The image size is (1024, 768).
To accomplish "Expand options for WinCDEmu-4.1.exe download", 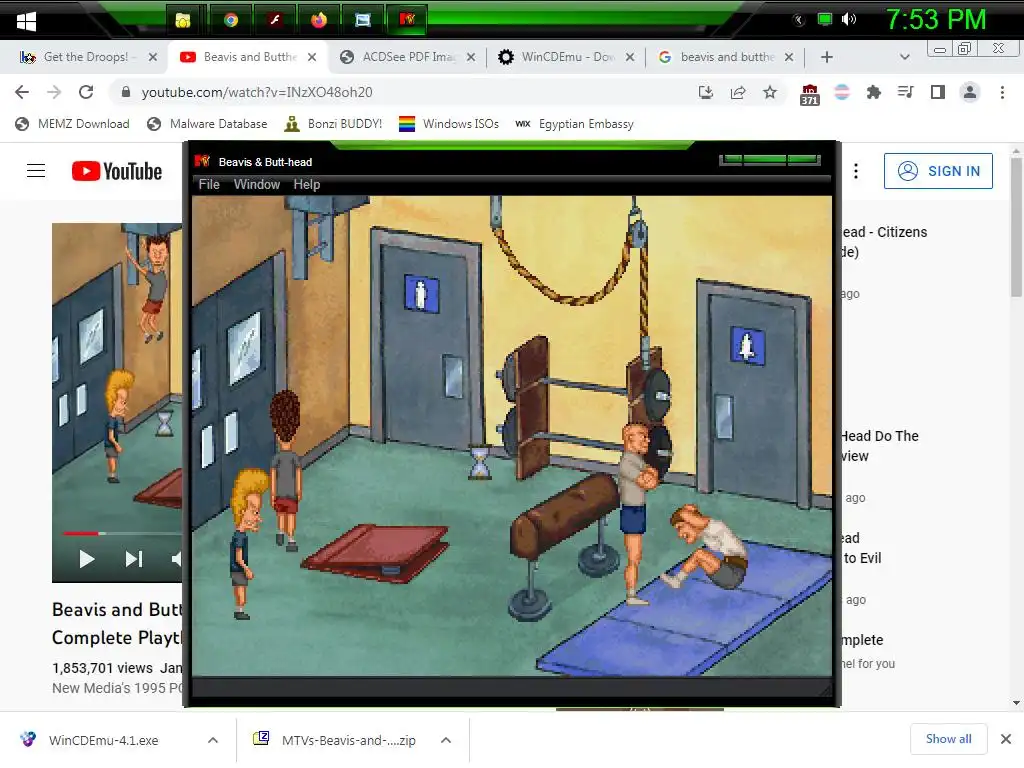I will tap(213, 740).
